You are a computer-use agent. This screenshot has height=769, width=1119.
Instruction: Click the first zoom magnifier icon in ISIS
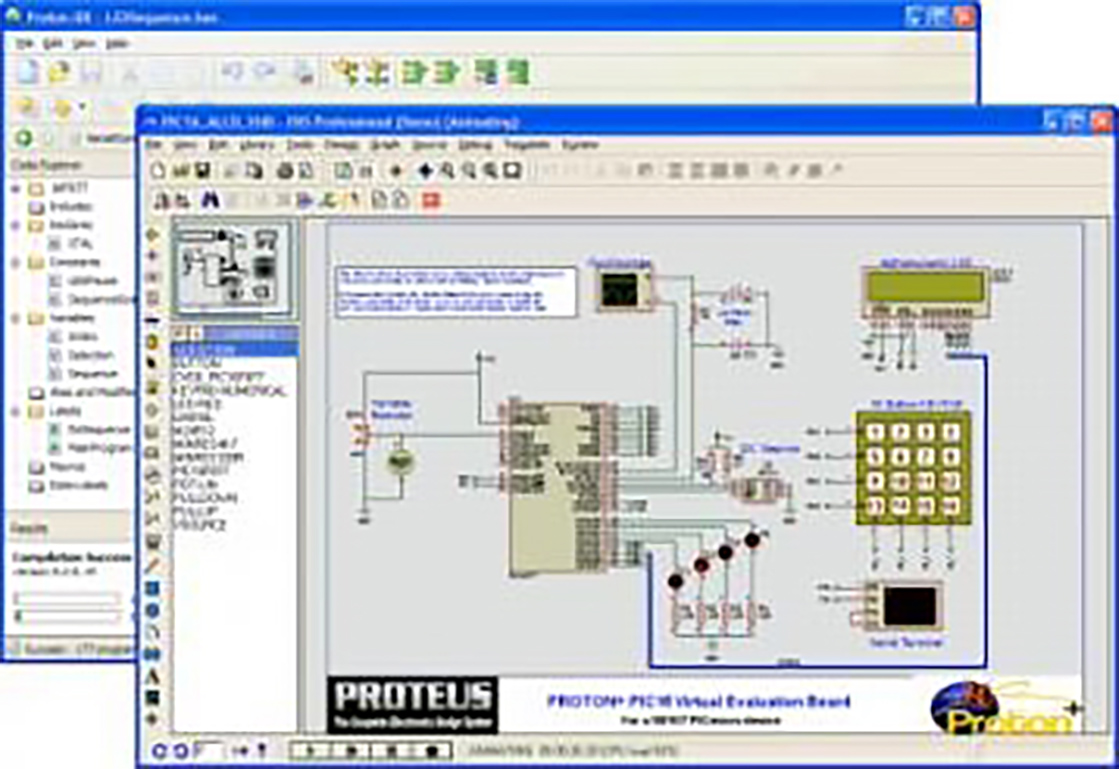(447, 171)
